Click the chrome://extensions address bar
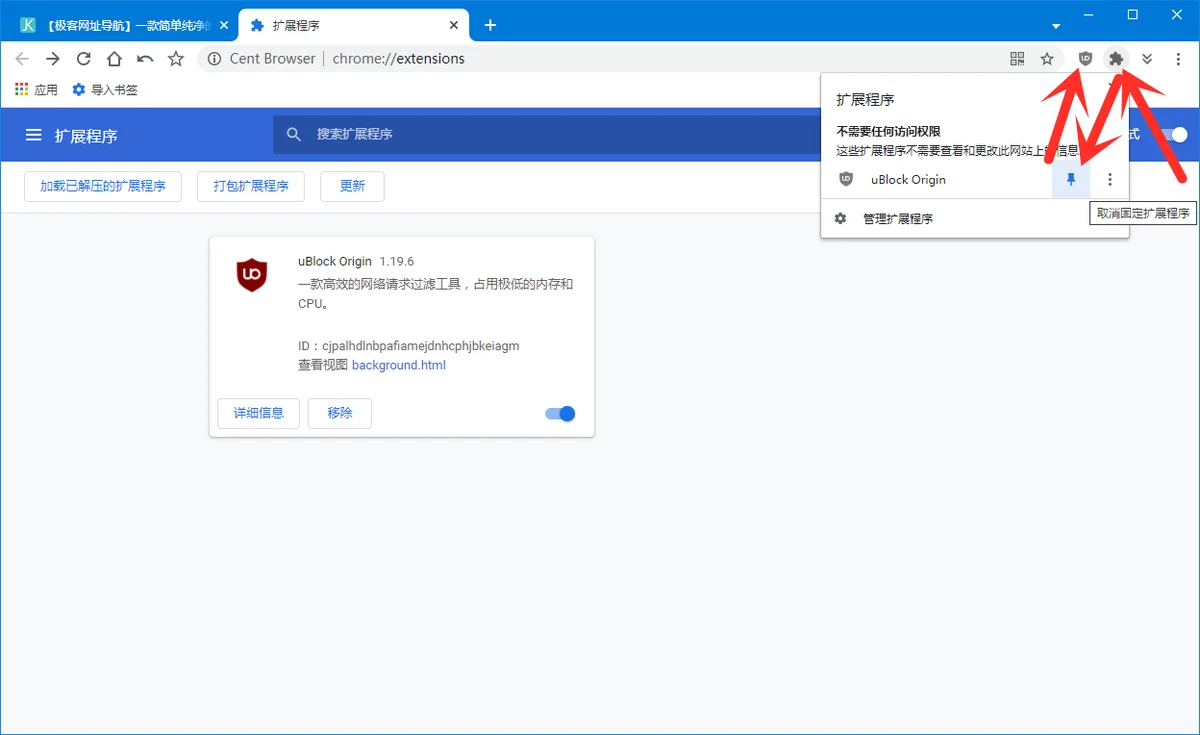Image resolution: width=1200 pixels, height=735 pixels. pos(398,59)
